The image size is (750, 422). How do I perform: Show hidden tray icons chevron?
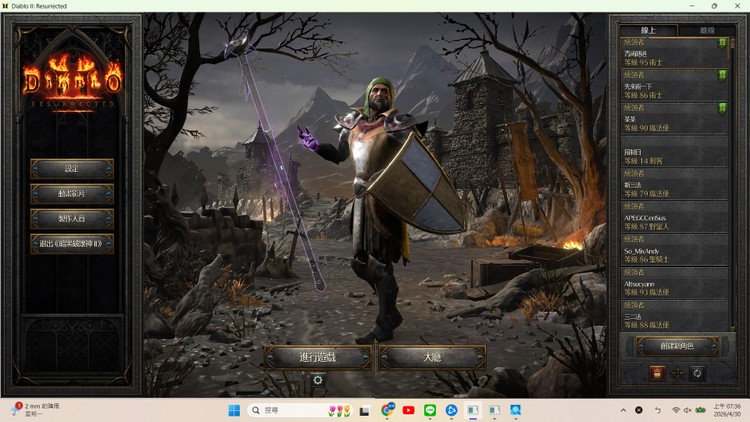[x=623, y=410]
